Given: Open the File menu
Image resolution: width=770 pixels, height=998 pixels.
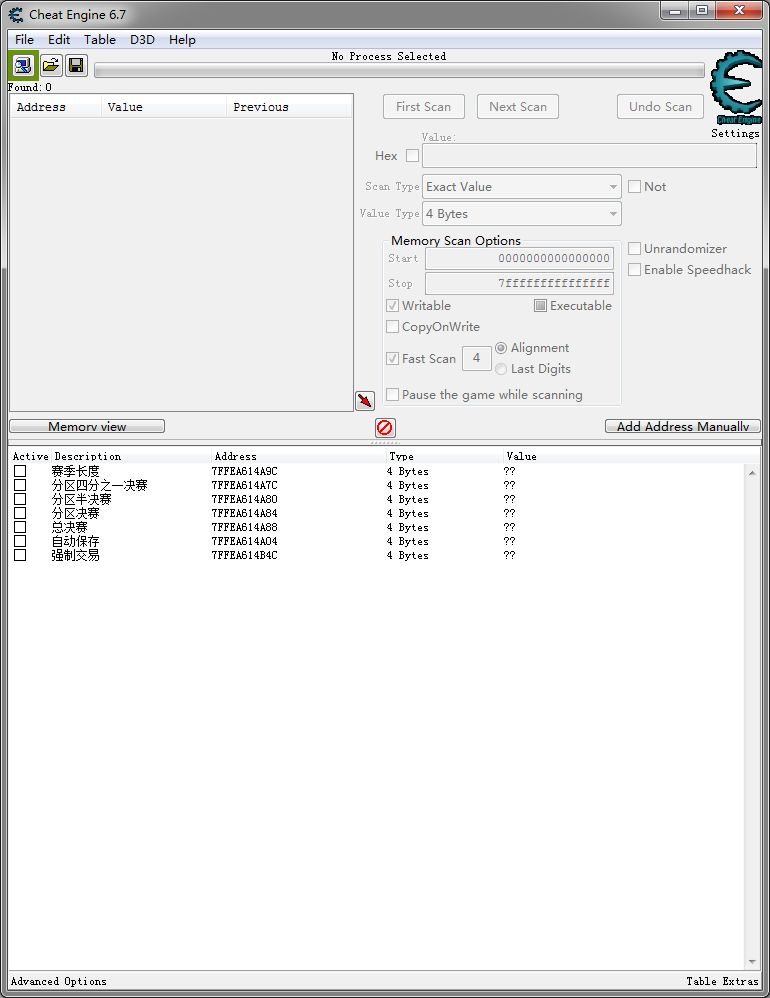Looking at the screenshot, I should [x=24, y=39].
